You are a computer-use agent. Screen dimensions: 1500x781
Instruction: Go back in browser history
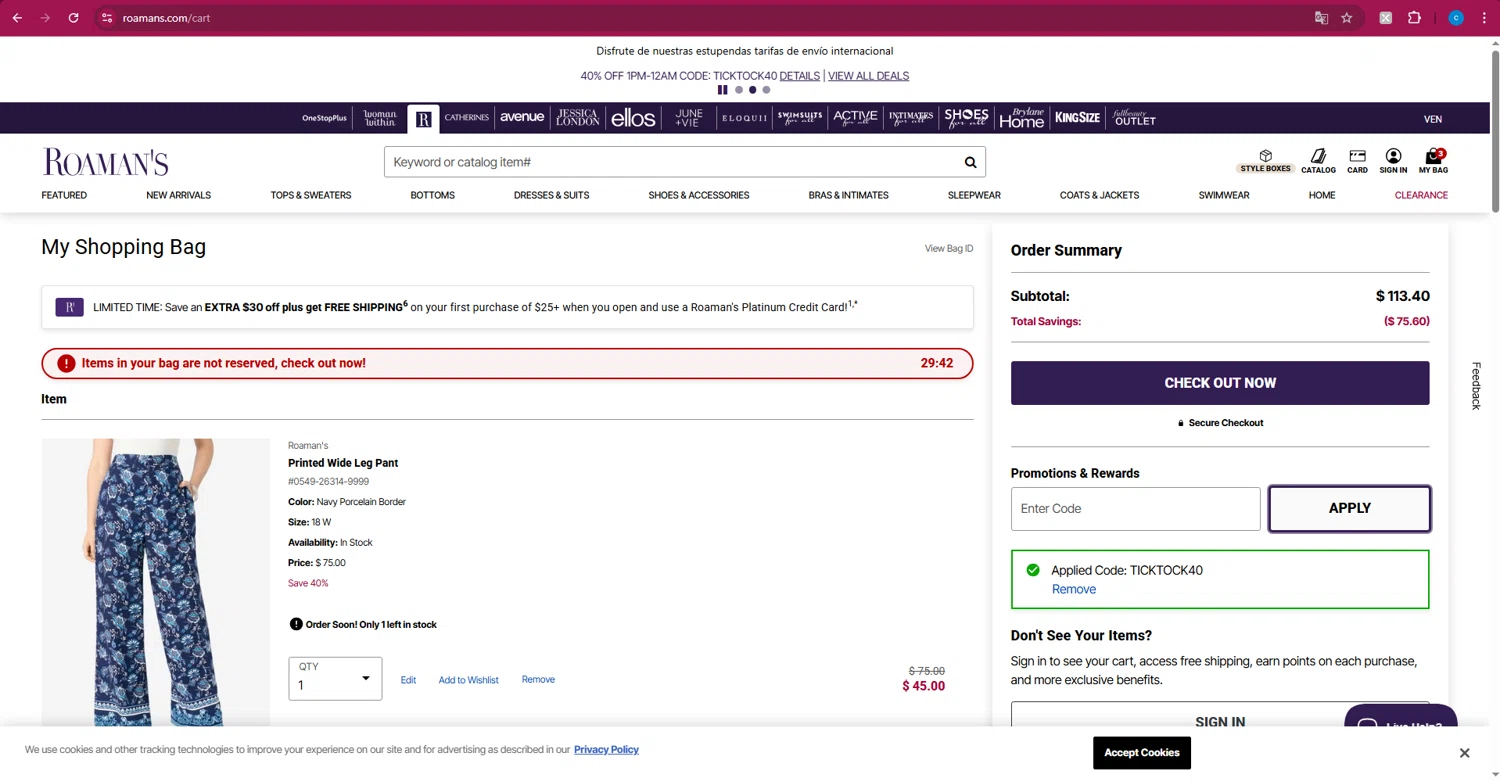pos(17,18)
